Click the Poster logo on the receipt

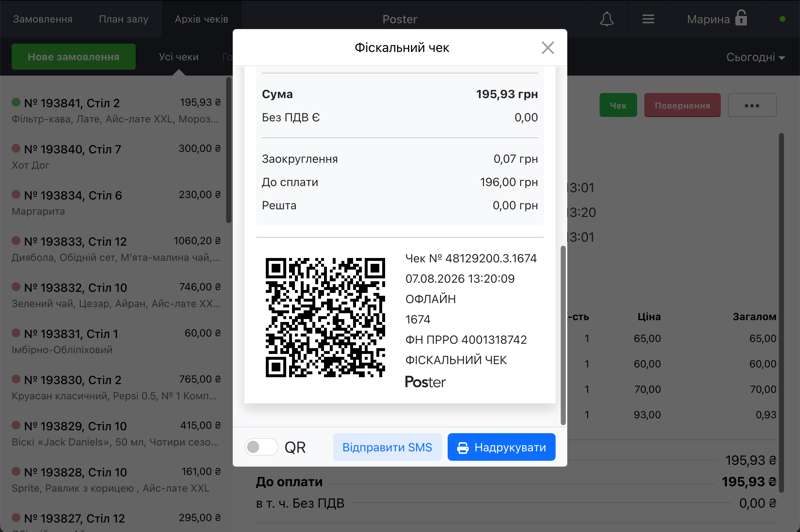tap(425, 382)
